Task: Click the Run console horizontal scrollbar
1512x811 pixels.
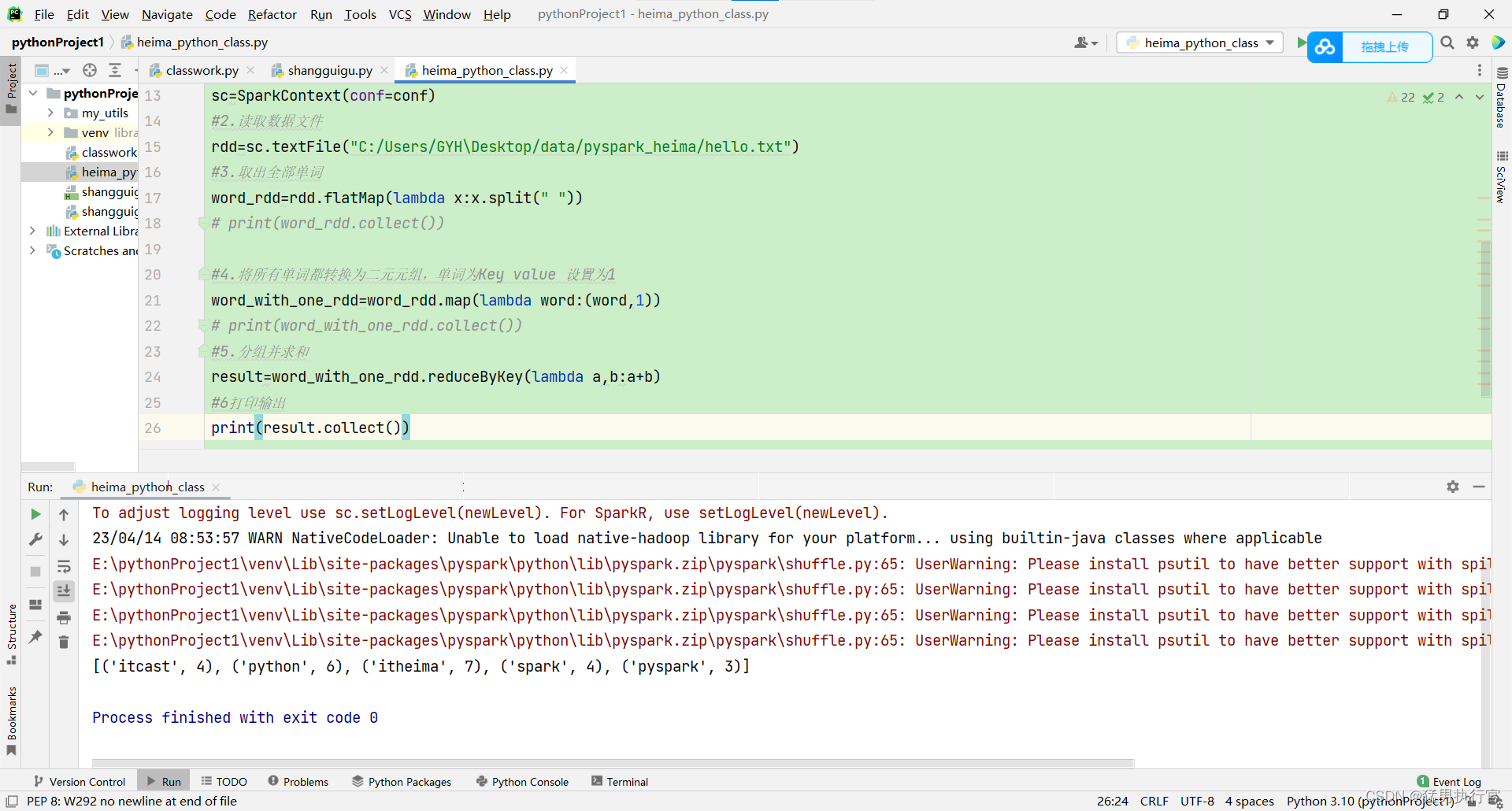Action: (x=613, y=763)
